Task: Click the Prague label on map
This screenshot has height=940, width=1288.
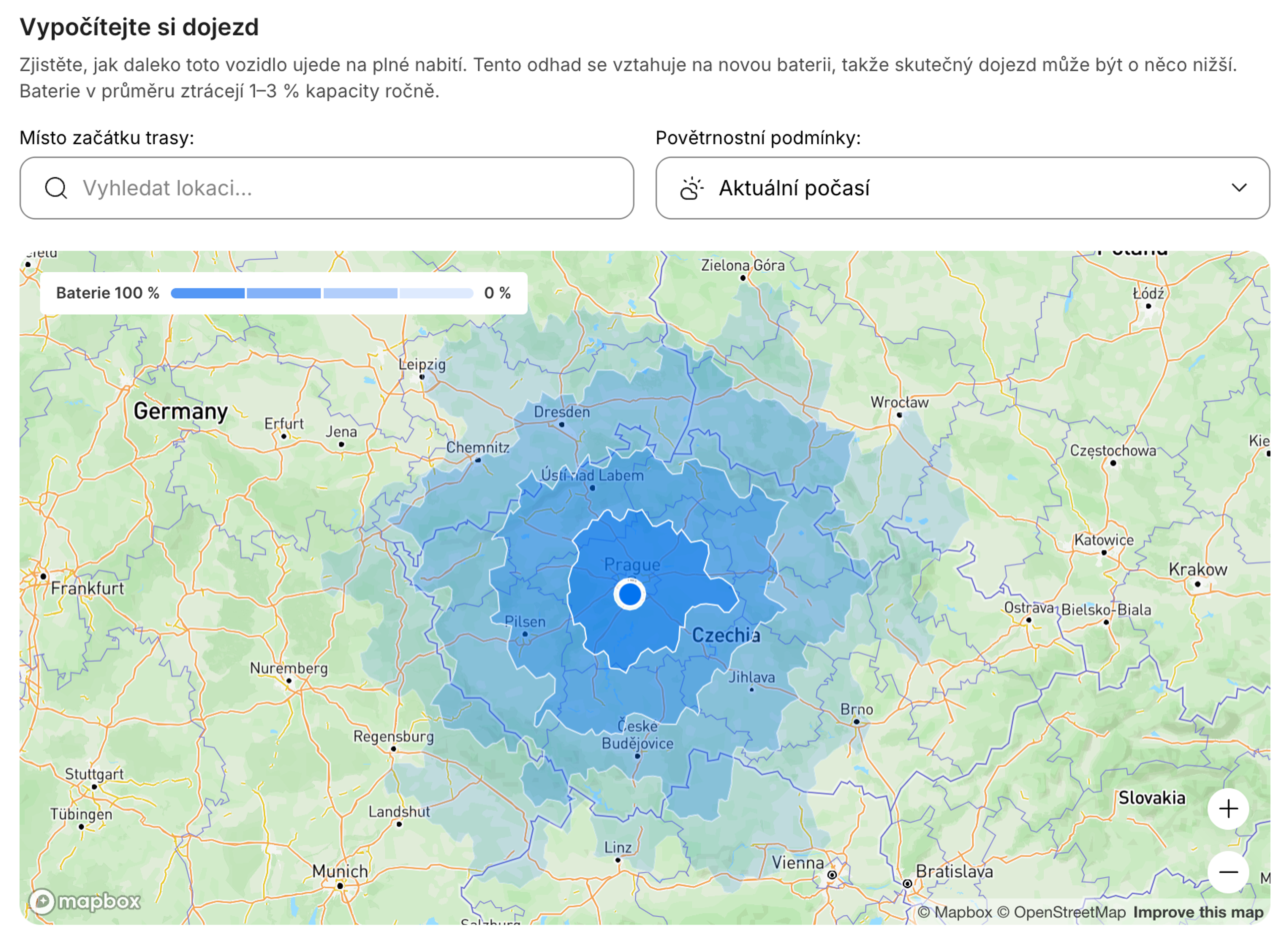Action: pyautogui.click(x=632, y=564)
